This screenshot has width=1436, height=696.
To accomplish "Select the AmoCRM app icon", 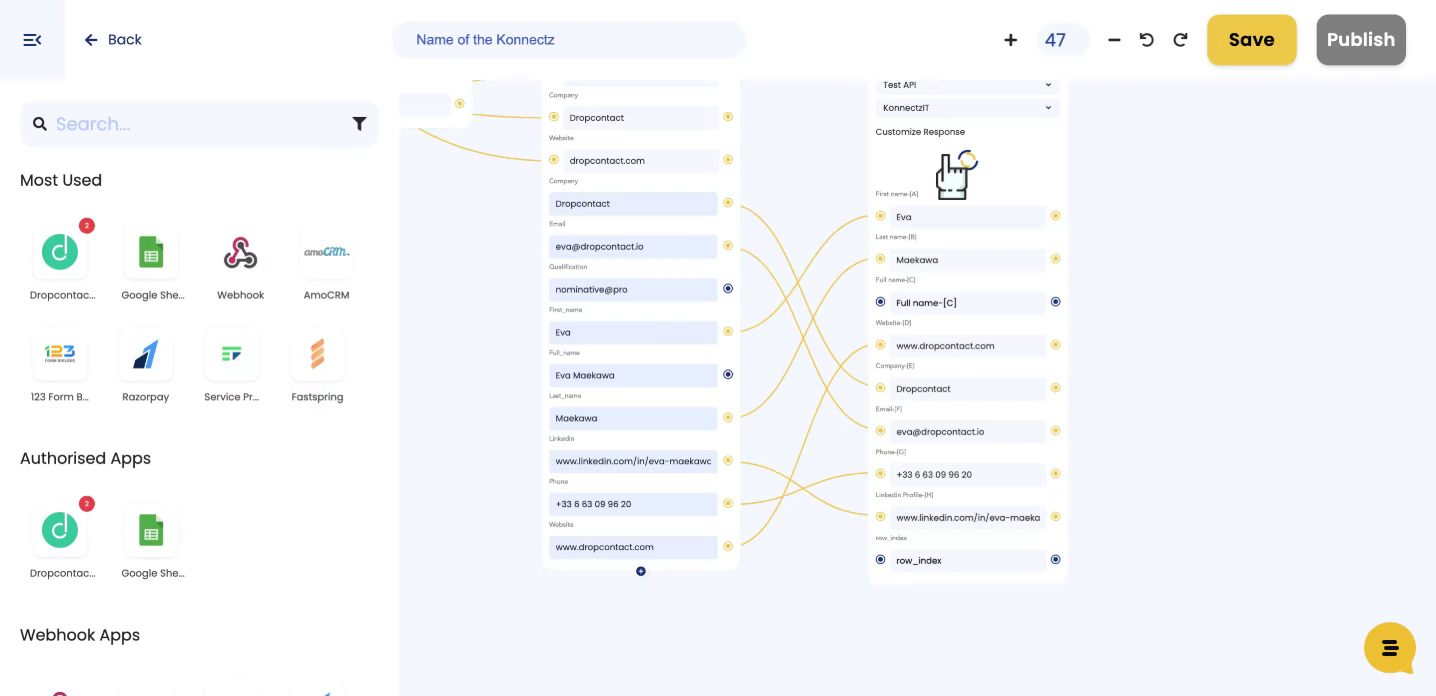I will [326, 254].
